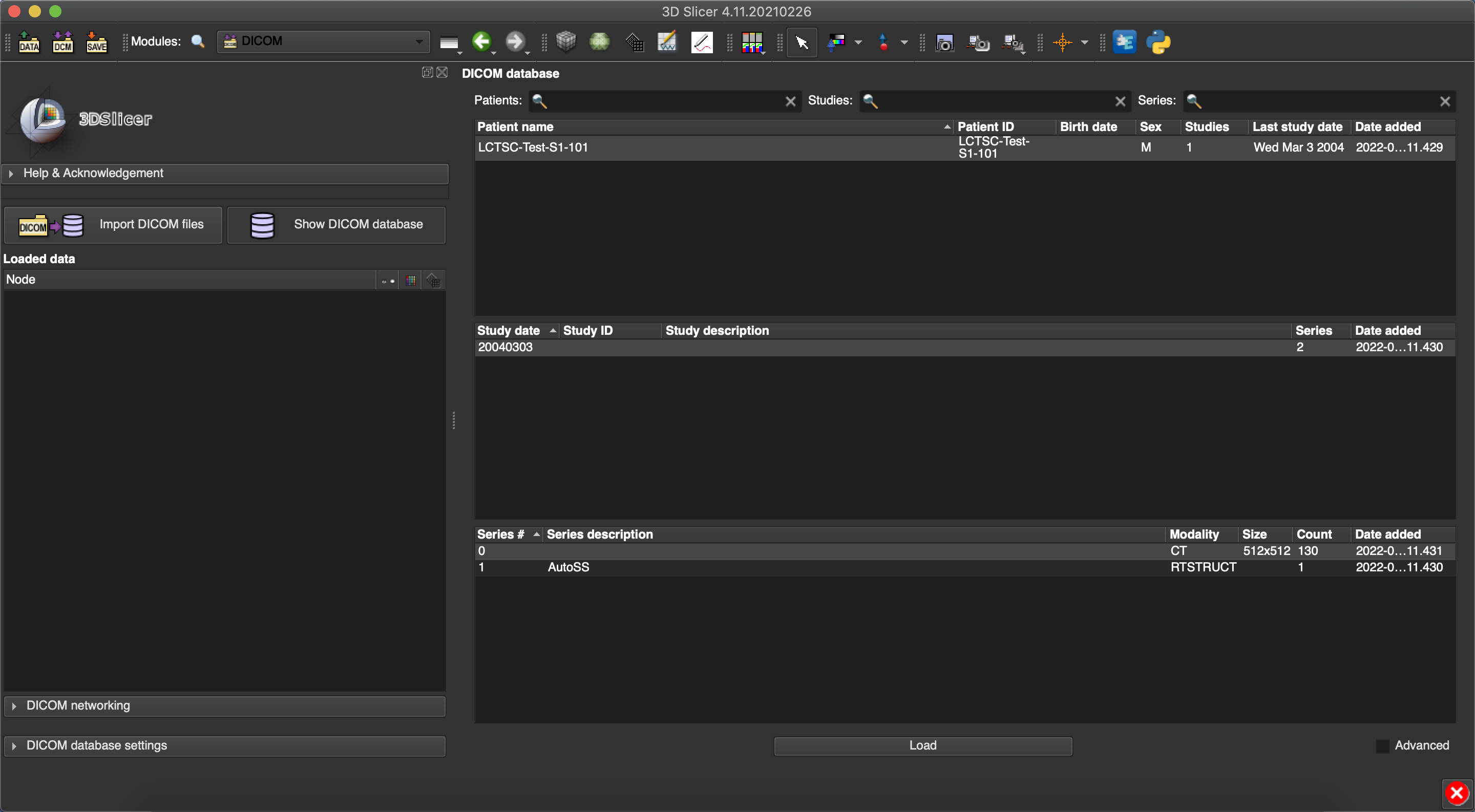Enable the Advanced checkbox
This screenshot has height=812, width=1475.
pyautogui.click(x=1382, y=745)
